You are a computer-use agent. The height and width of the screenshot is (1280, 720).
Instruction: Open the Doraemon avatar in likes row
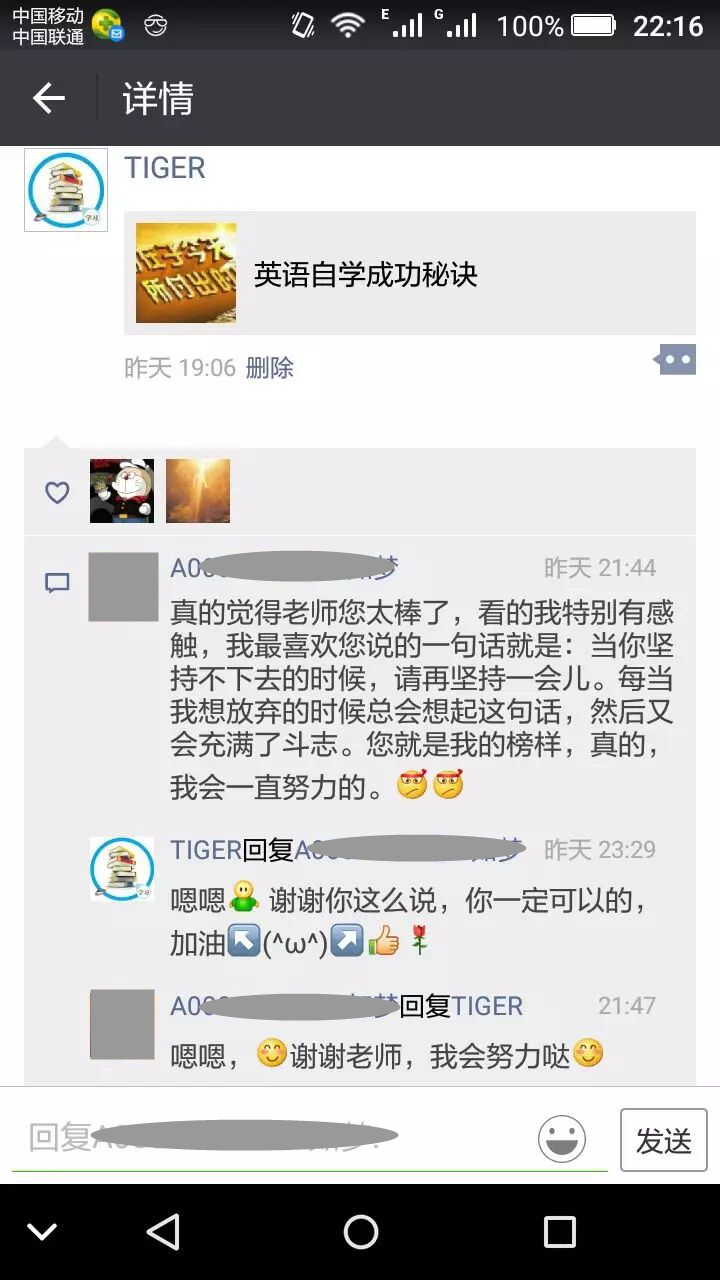pos(122,491)
